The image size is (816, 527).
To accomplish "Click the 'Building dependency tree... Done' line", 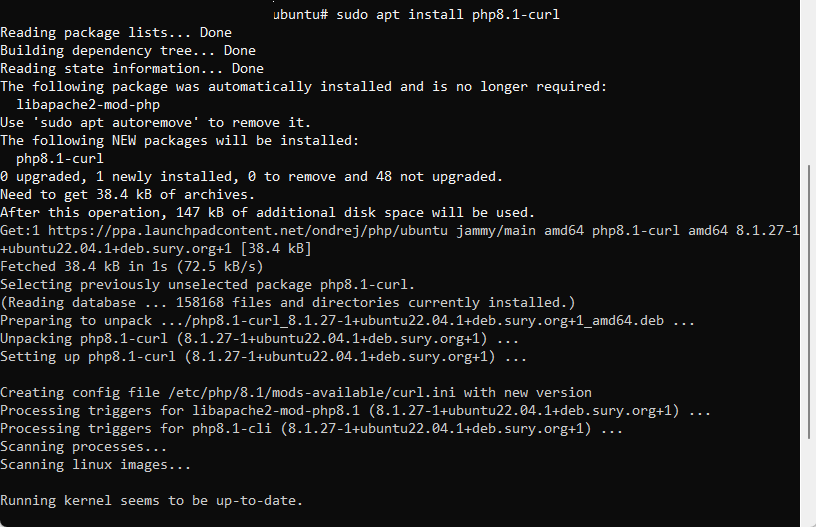I will click(x=128, y=50).
